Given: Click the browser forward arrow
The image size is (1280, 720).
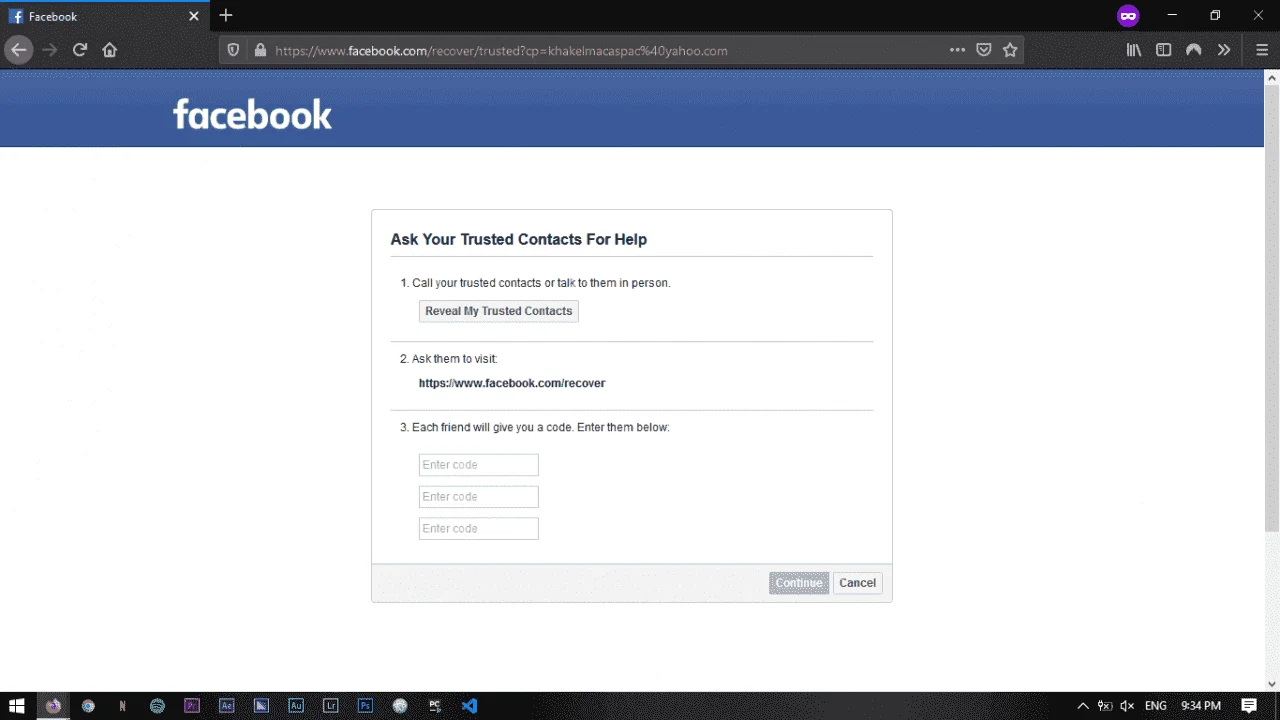Looking at the screenshot, I should [x=50, y=50].
